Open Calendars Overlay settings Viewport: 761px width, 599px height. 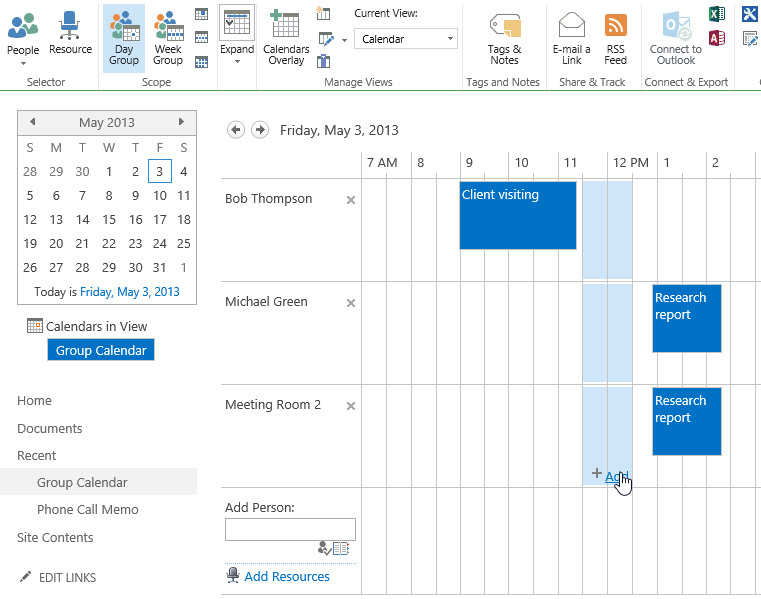click(286, 38)
